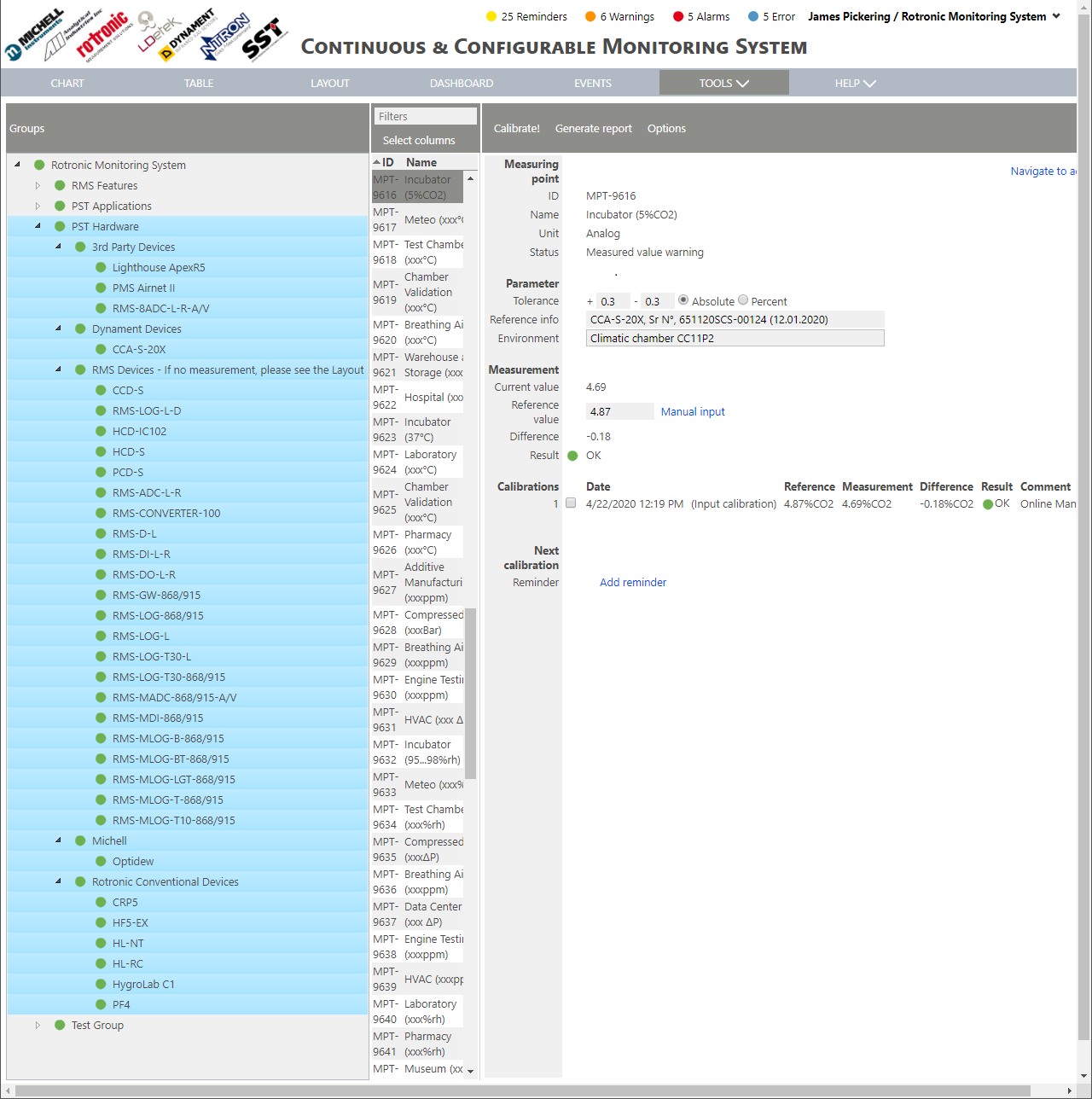
Task: Click the Reference value input field
Action: click(620, 411)
